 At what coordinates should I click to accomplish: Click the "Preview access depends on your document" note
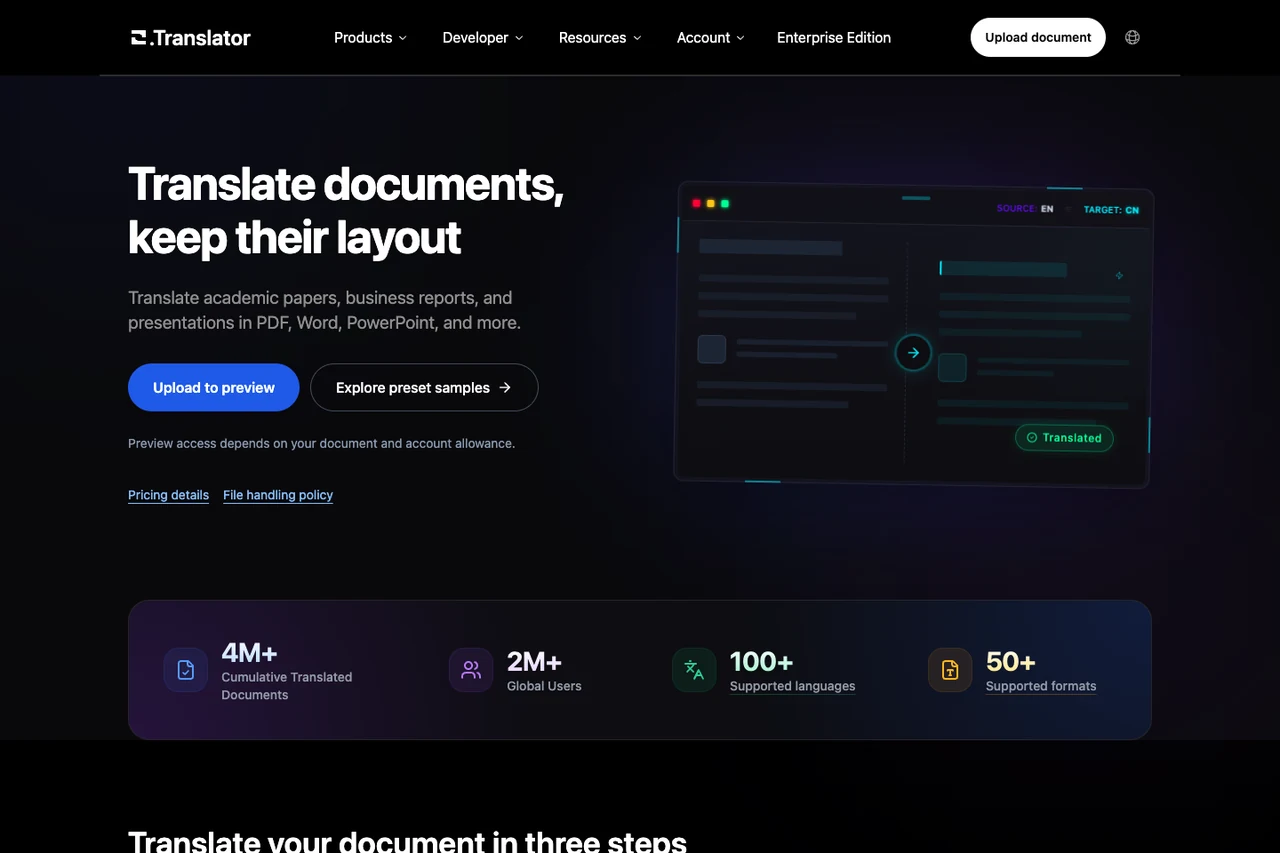pyautogui.click(x=322, y=443)
